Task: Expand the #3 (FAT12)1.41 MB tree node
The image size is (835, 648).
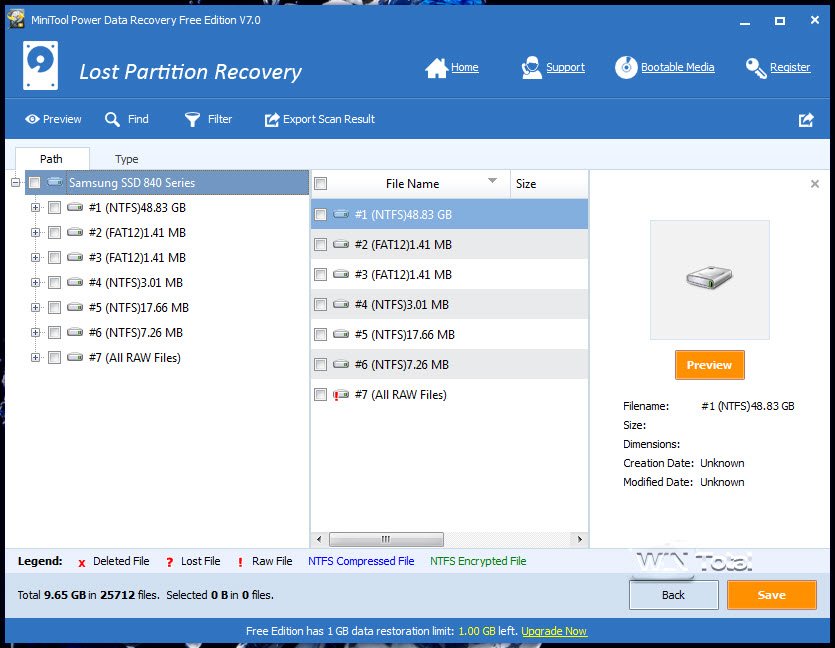Action: click(x=35, y=258)
